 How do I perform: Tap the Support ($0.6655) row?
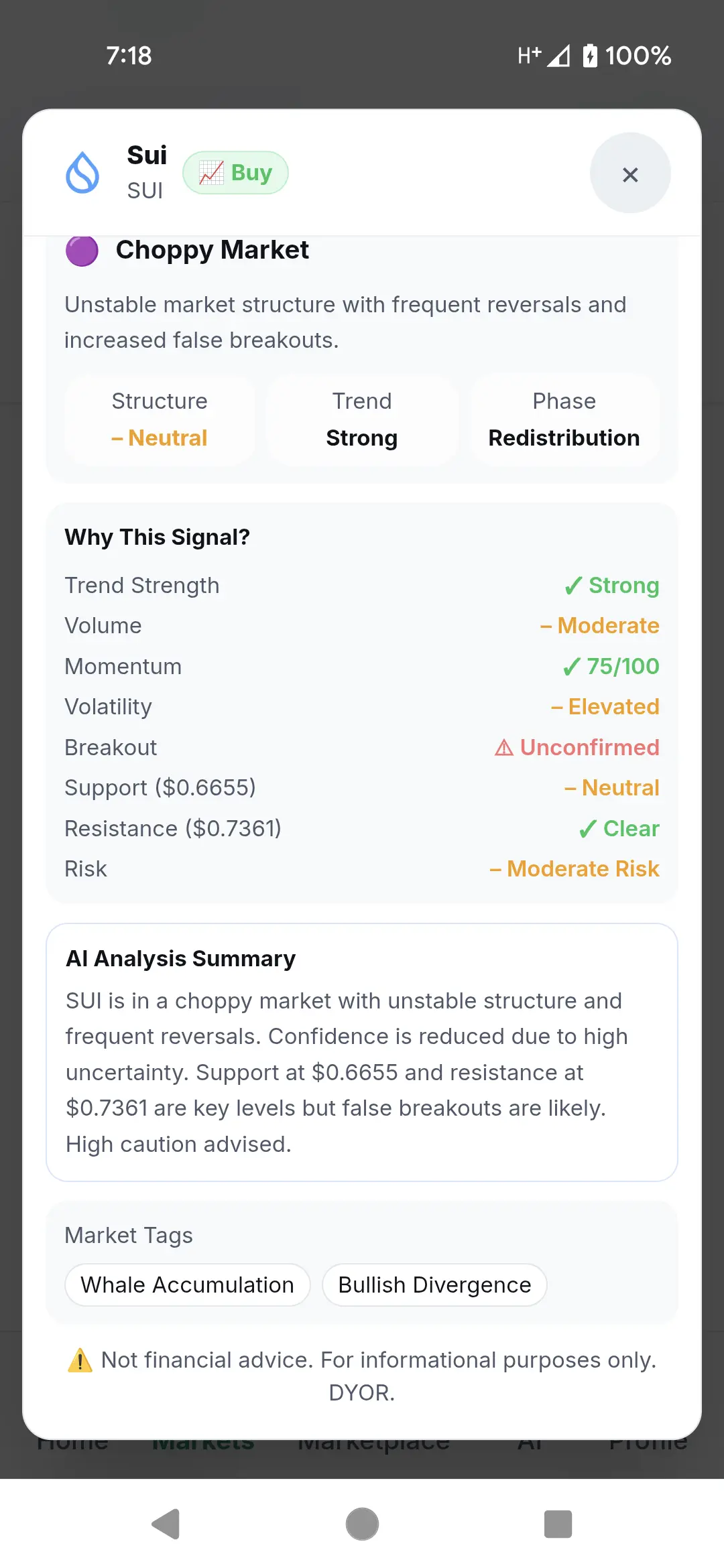(362, 788)
